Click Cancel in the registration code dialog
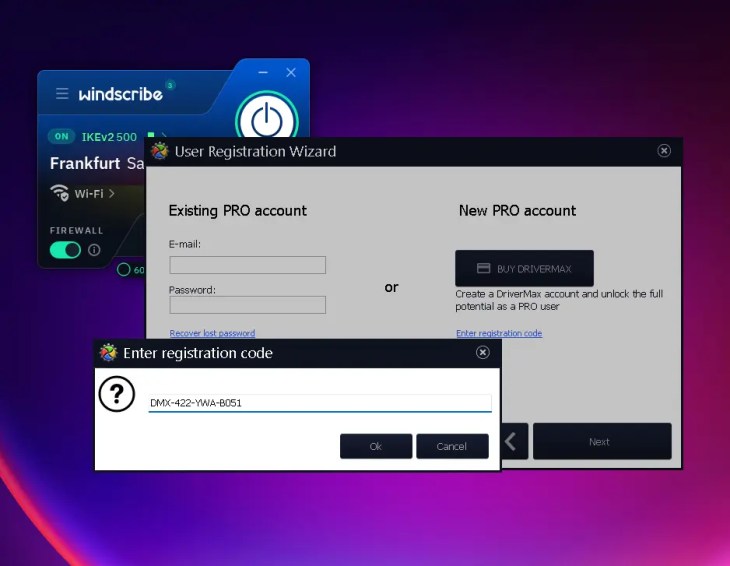The width and height of the screenshot is (730, 566). pos(453,446)
